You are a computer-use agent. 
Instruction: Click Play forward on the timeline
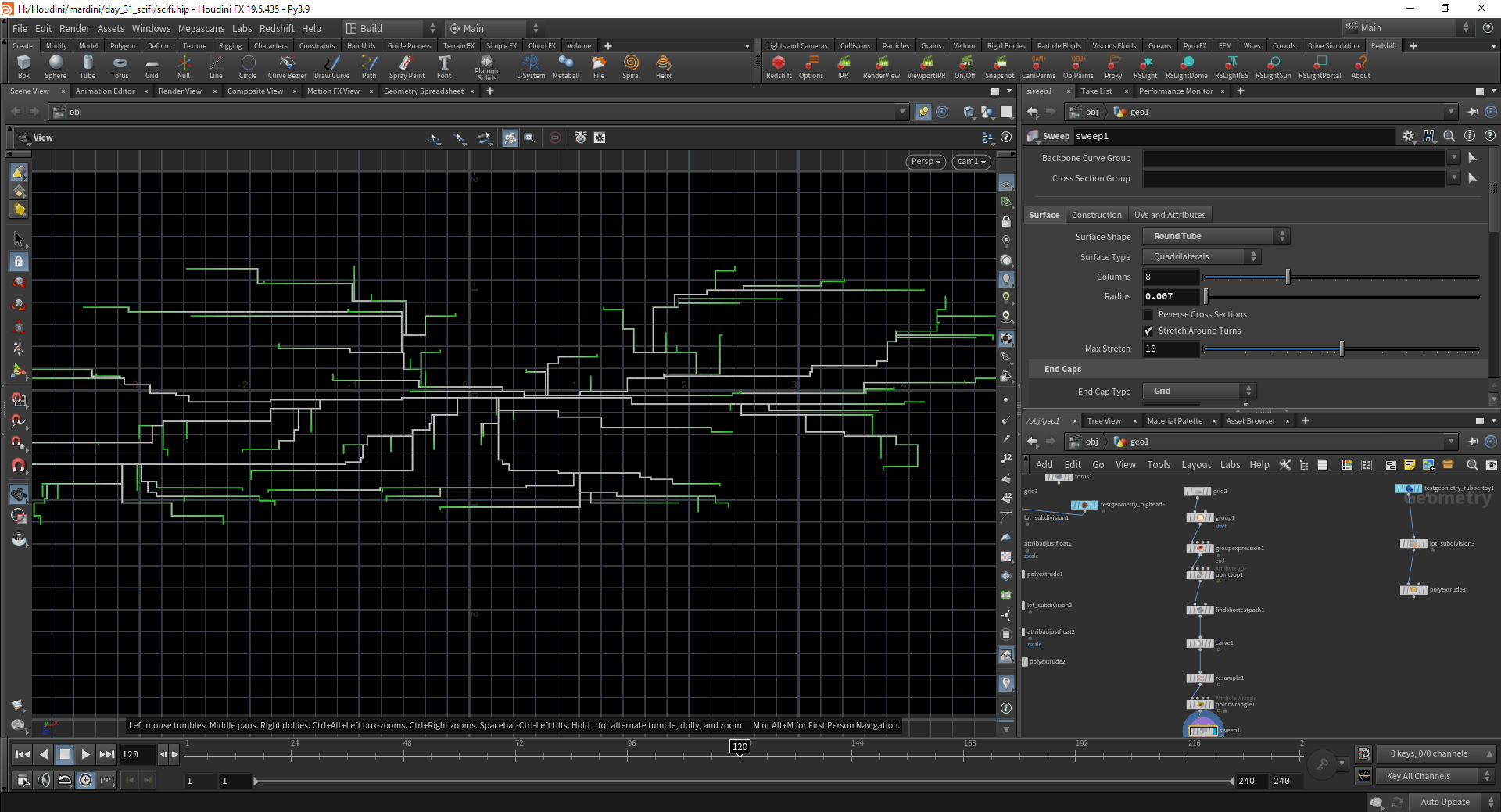tap(85, 754)
